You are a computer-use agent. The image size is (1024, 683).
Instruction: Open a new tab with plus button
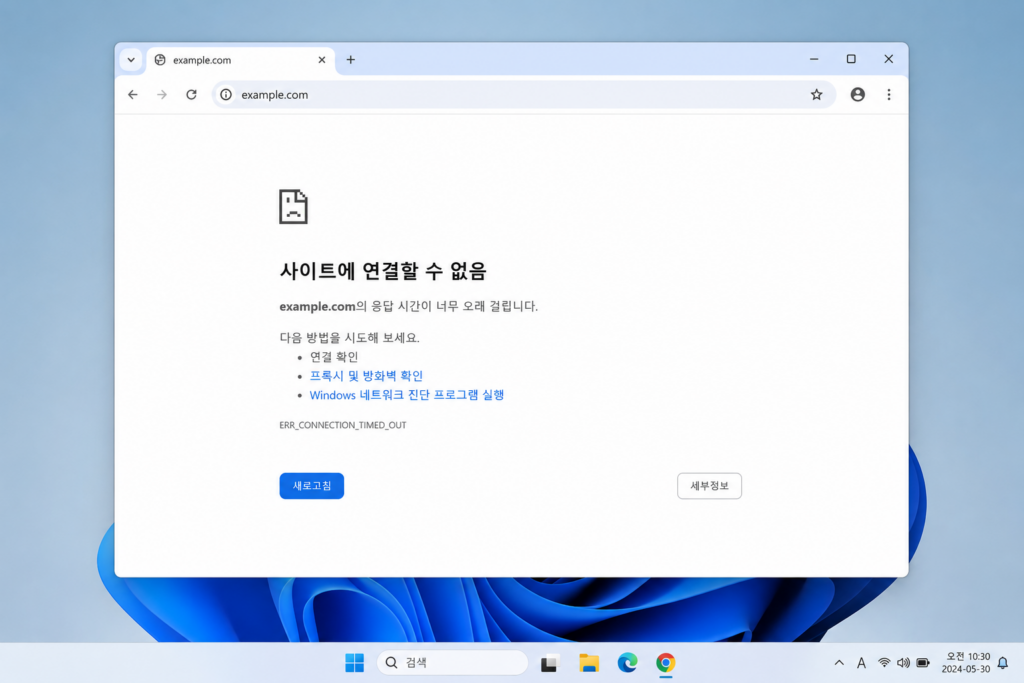(351, 60)
